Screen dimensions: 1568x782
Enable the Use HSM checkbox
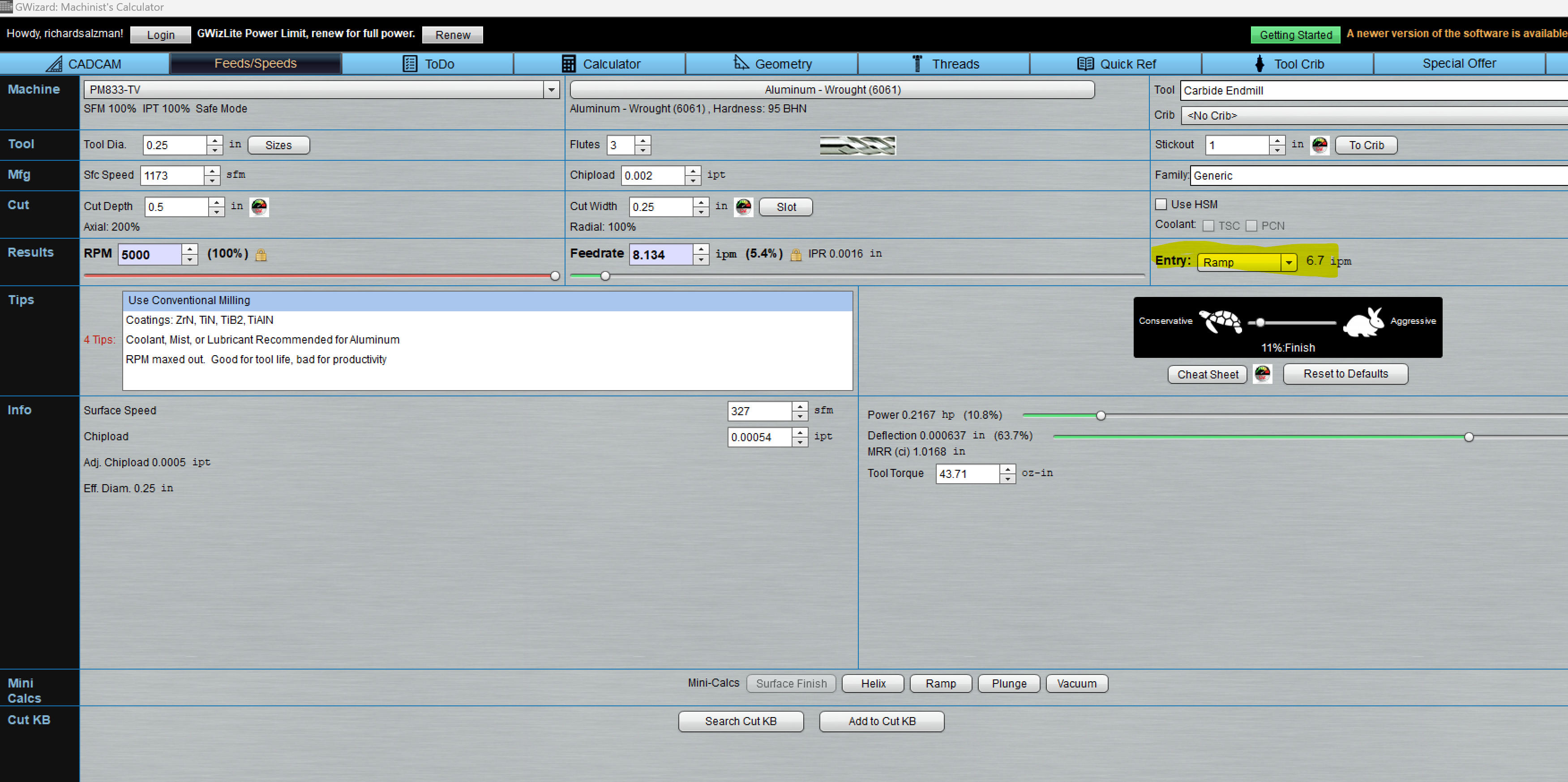pyautogui.click(x=1161, y=205)
